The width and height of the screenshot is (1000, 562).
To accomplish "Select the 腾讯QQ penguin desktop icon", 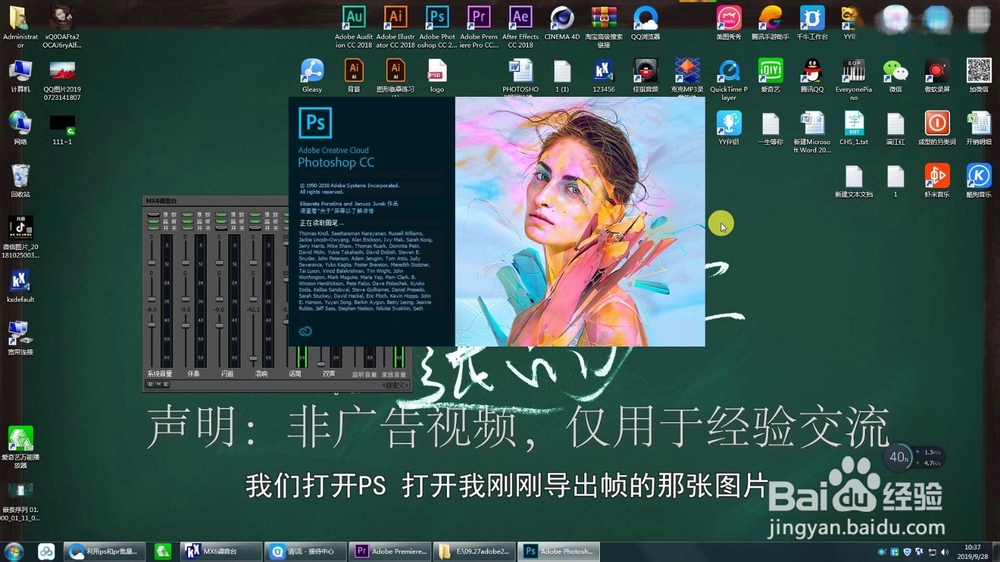I will pyautogui.click(x=812, y=75).
